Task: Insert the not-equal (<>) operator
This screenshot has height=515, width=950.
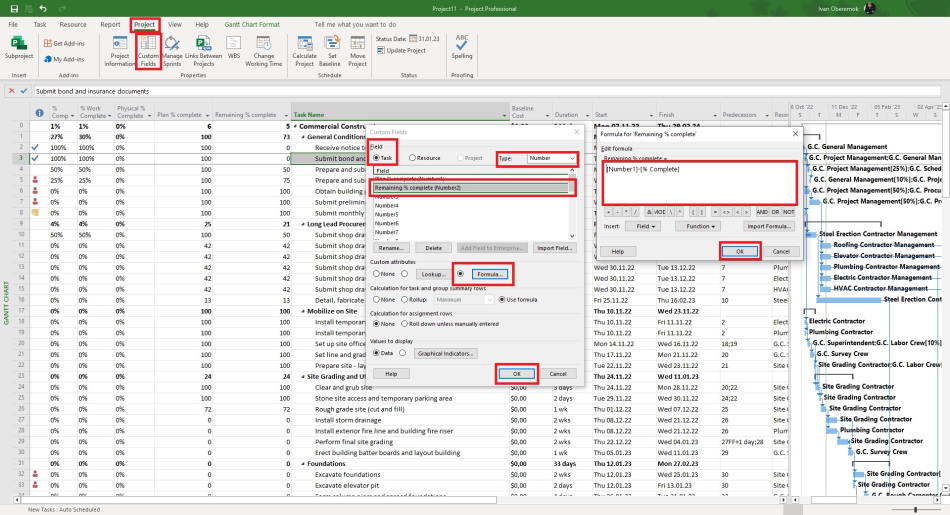Action: click(x=726, y=212)
